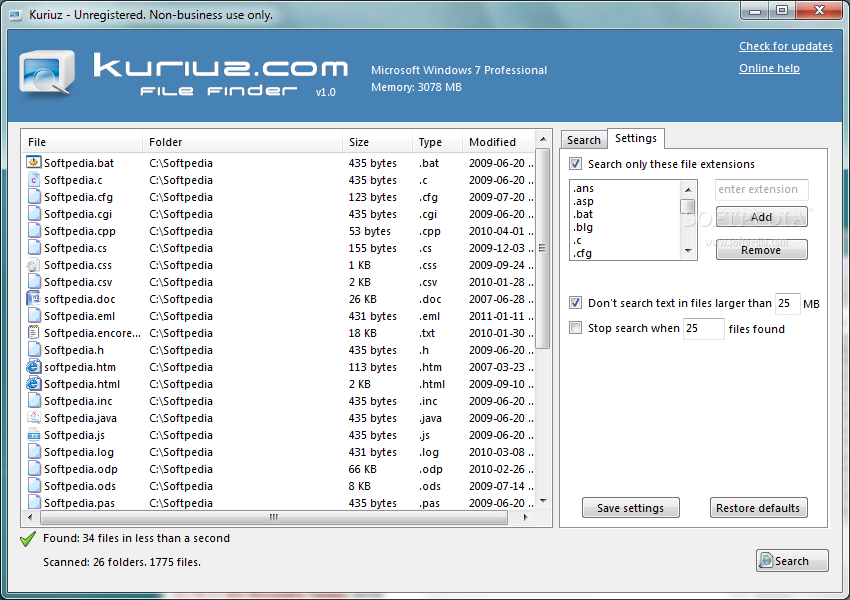Screen dimensions: 850x600
Task: Click the Softpedia.odp file icon
Action: (x=34, y=468)
